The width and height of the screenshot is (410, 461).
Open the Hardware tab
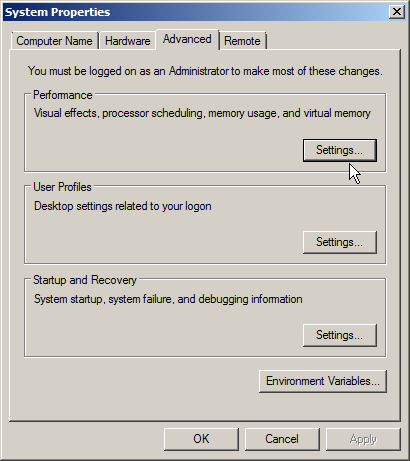[x=127, y=41]
